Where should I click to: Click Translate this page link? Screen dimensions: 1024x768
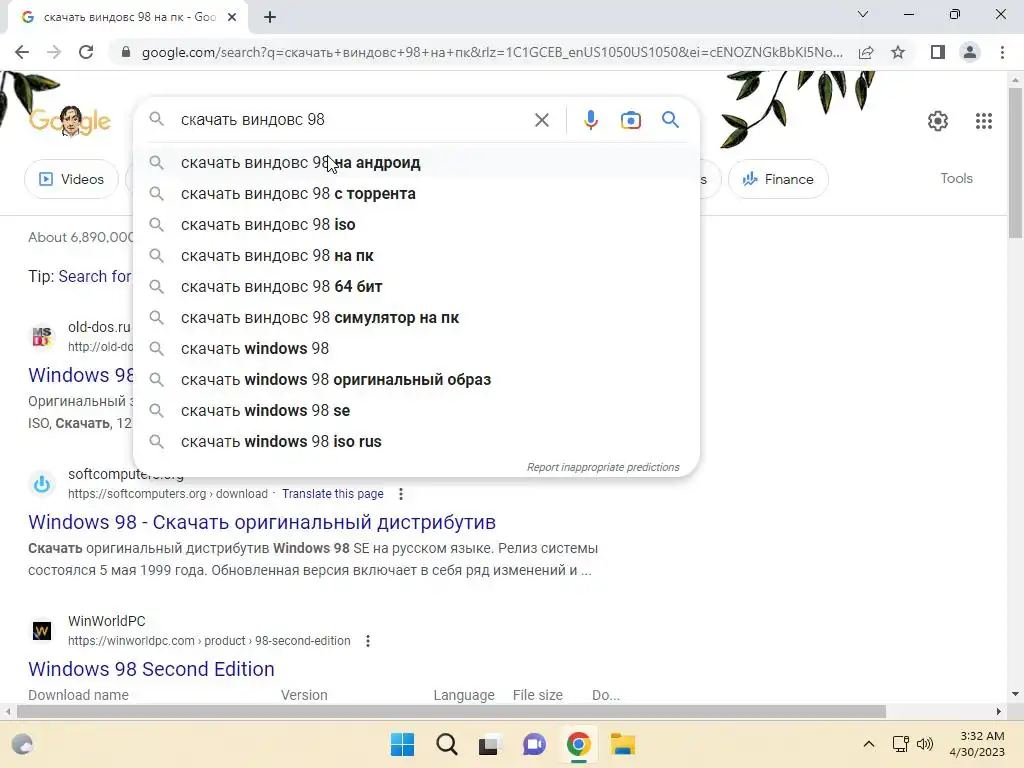coord(332,494)
